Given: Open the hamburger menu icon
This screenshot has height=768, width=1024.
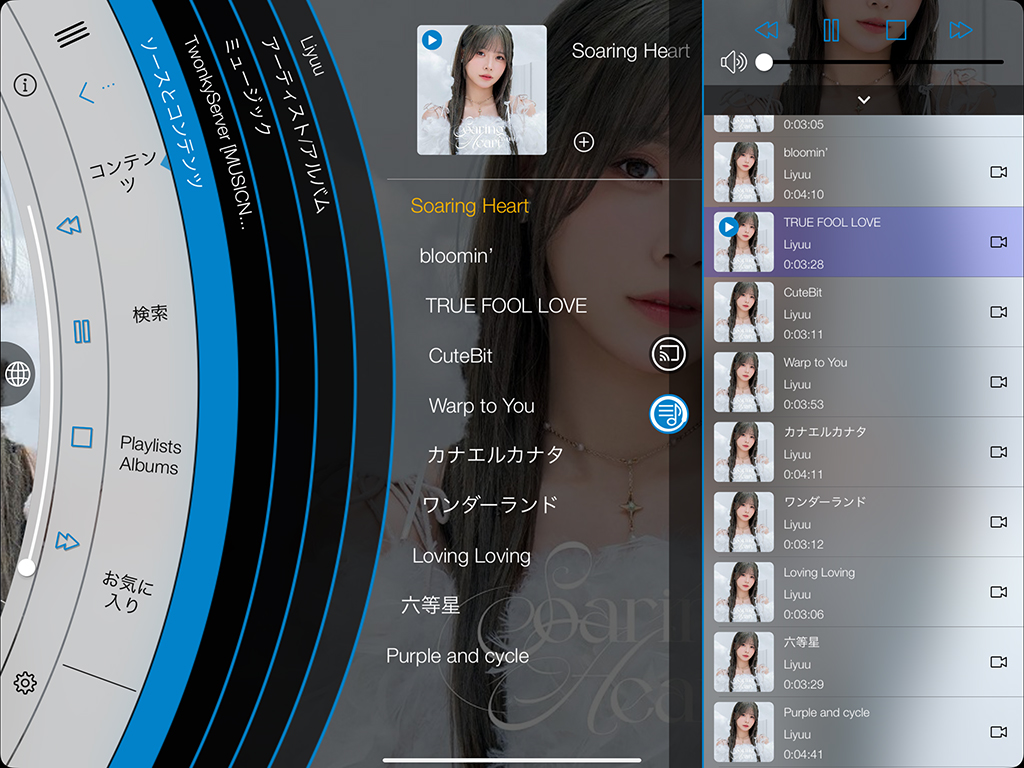Looking at the screenshot, I should coord(72,33).
